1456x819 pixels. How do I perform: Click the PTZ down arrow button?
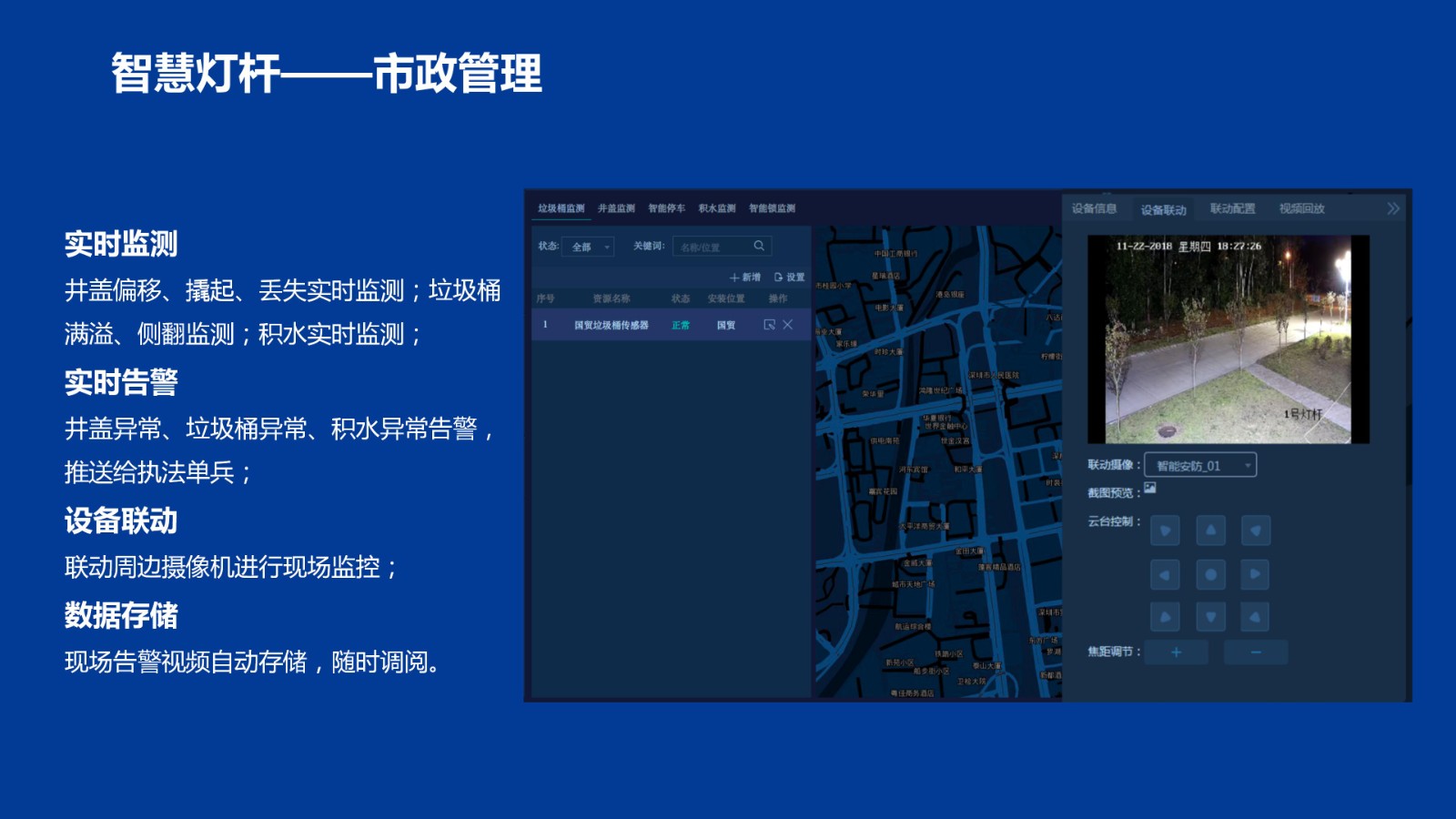[x=1209, y=617]
